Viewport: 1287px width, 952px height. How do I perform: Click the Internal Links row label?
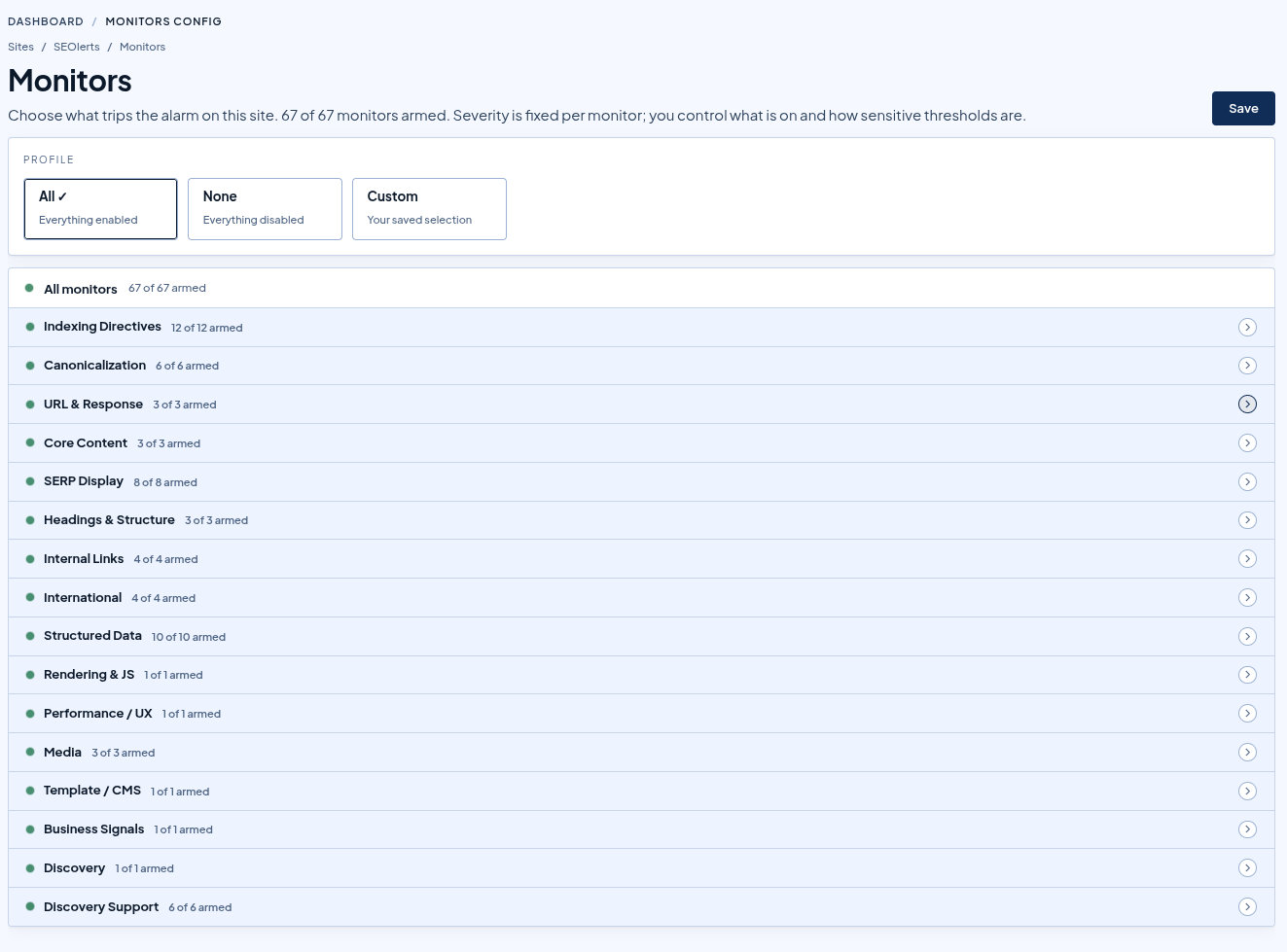click(x=84, y=559)
